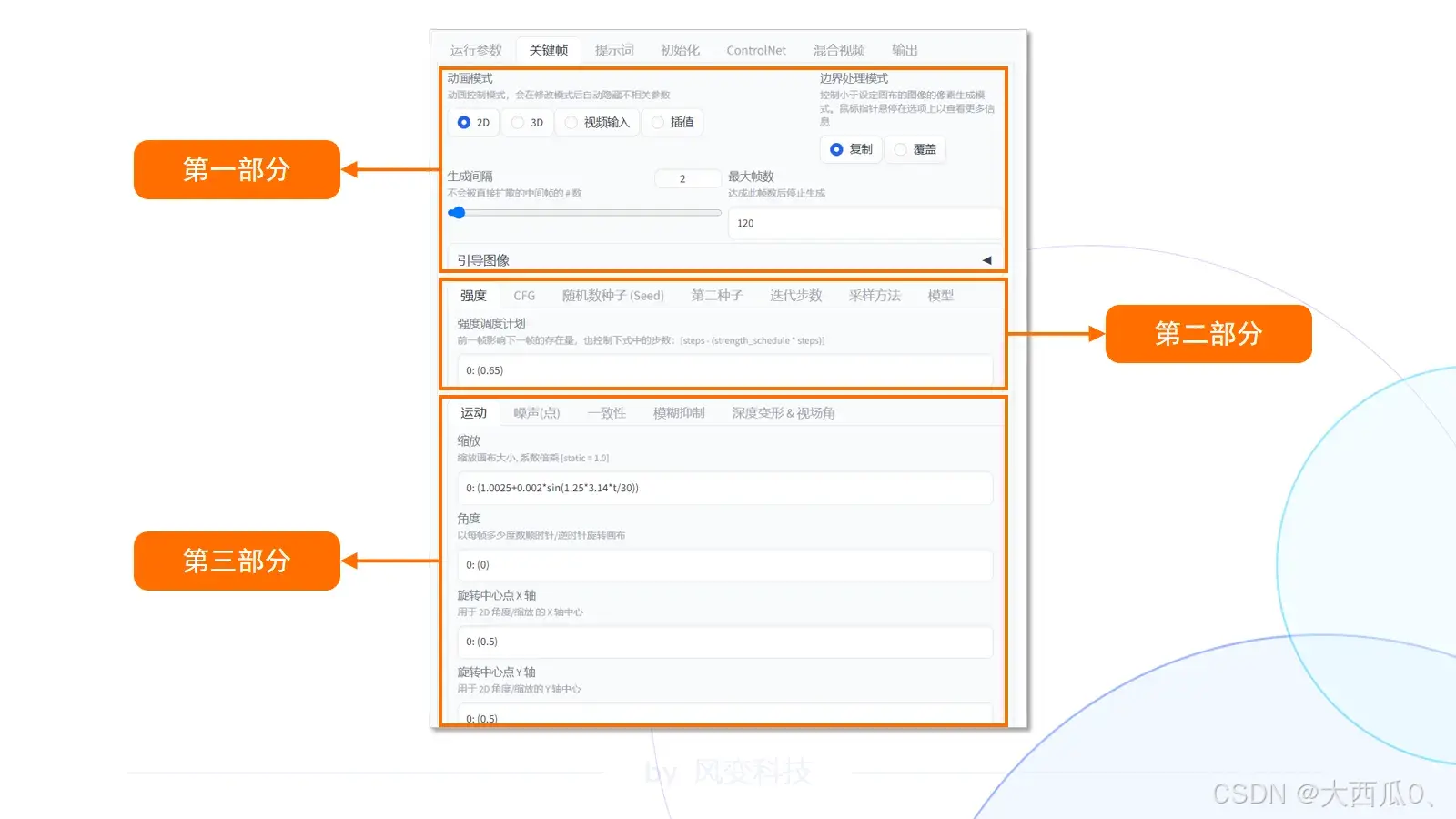Go to the 输出 tab
The height and width of the screenshot is (819, 1456).
905,50
